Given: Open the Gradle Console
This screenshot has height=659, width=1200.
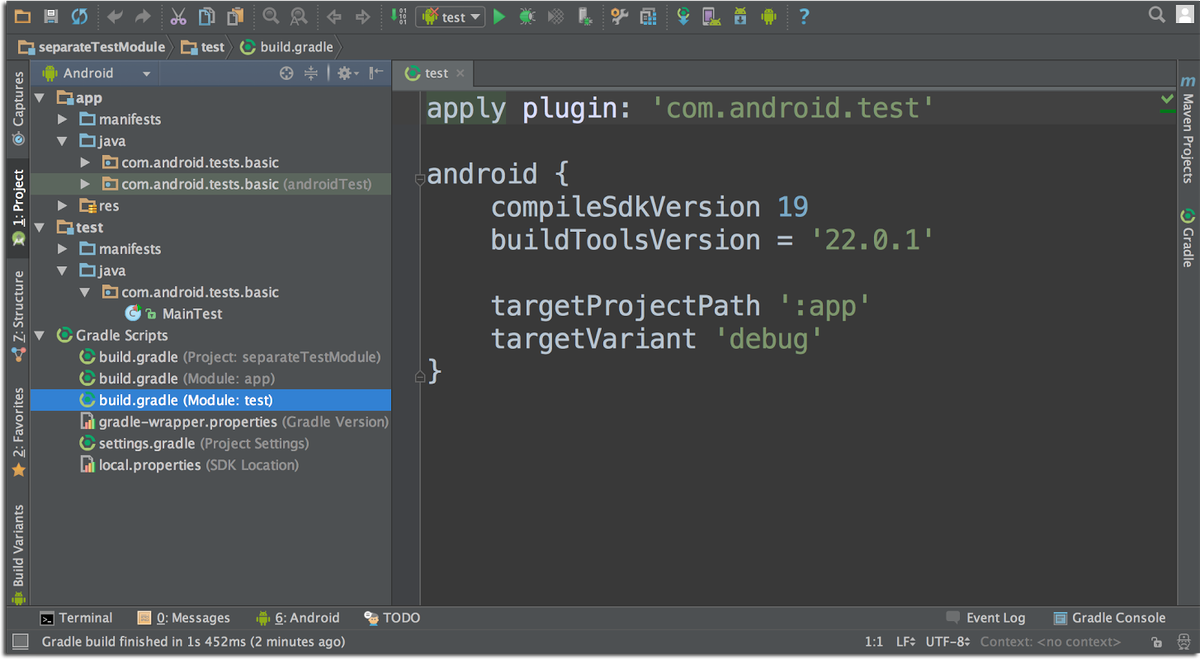Looking at the screenshot, I should click(x=1110, y=618).
